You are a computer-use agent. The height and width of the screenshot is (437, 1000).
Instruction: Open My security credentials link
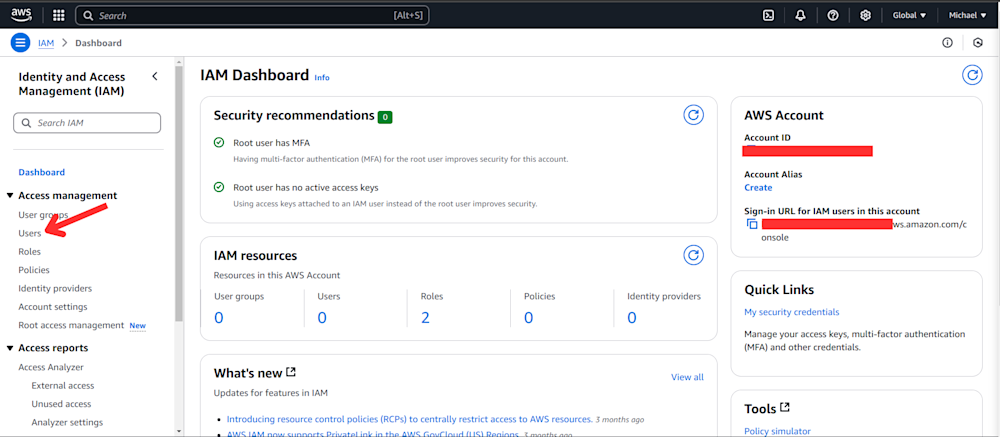pyautogui.click(x=791, y=312)
